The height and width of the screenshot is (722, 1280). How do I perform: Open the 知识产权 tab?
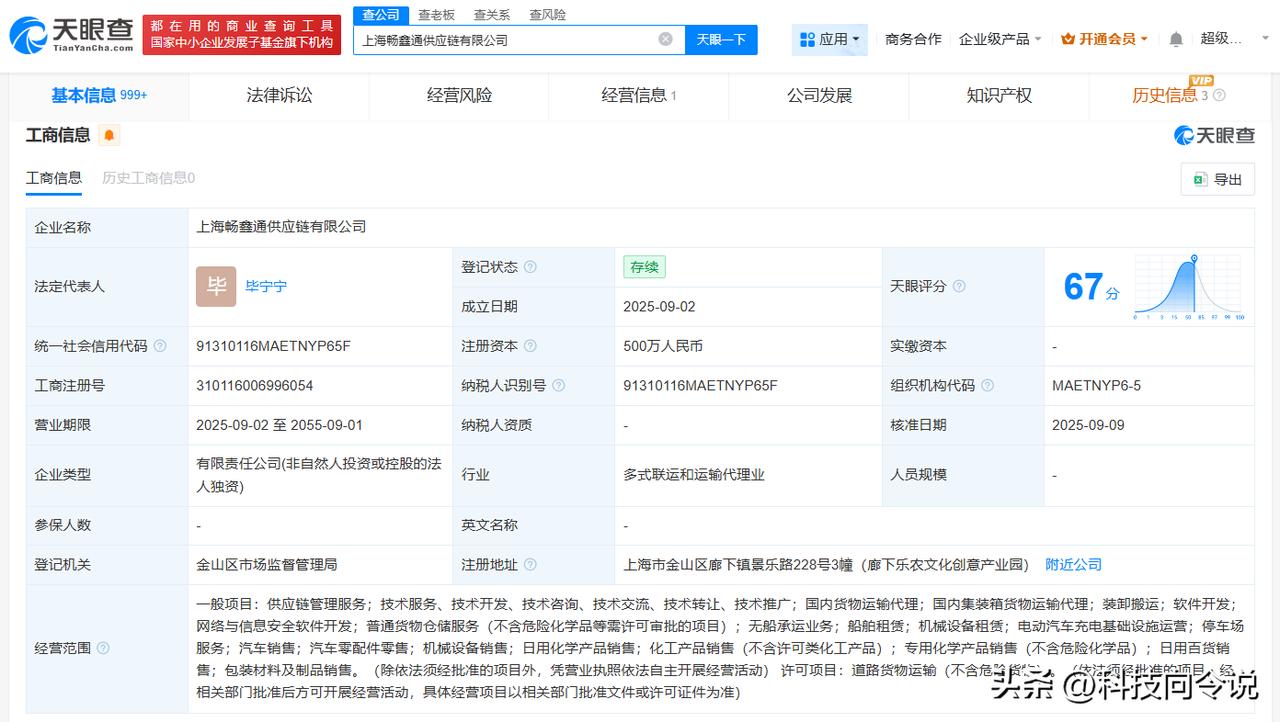pos(999,95)
